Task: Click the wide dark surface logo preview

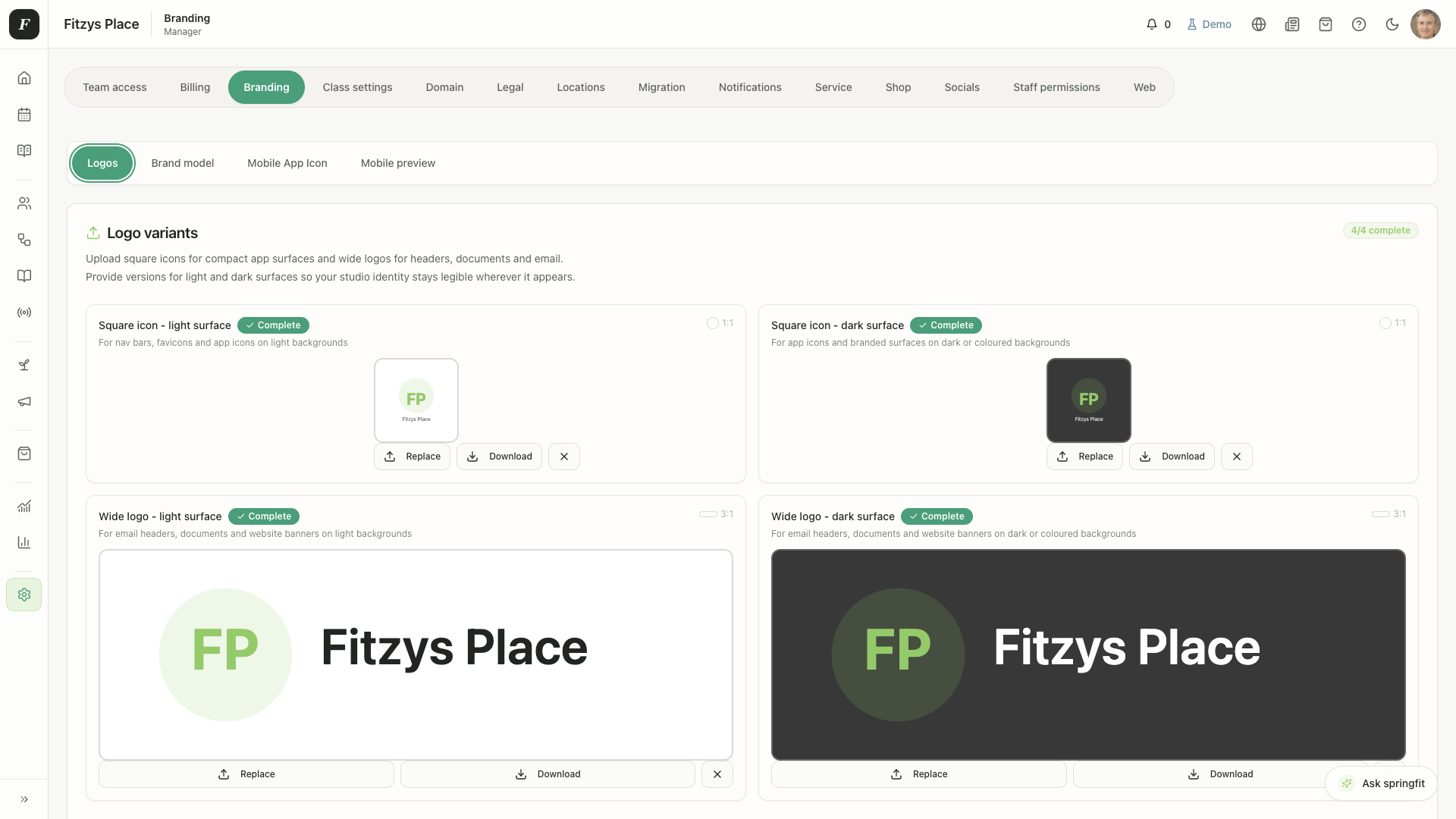Action: point(1088,655)
